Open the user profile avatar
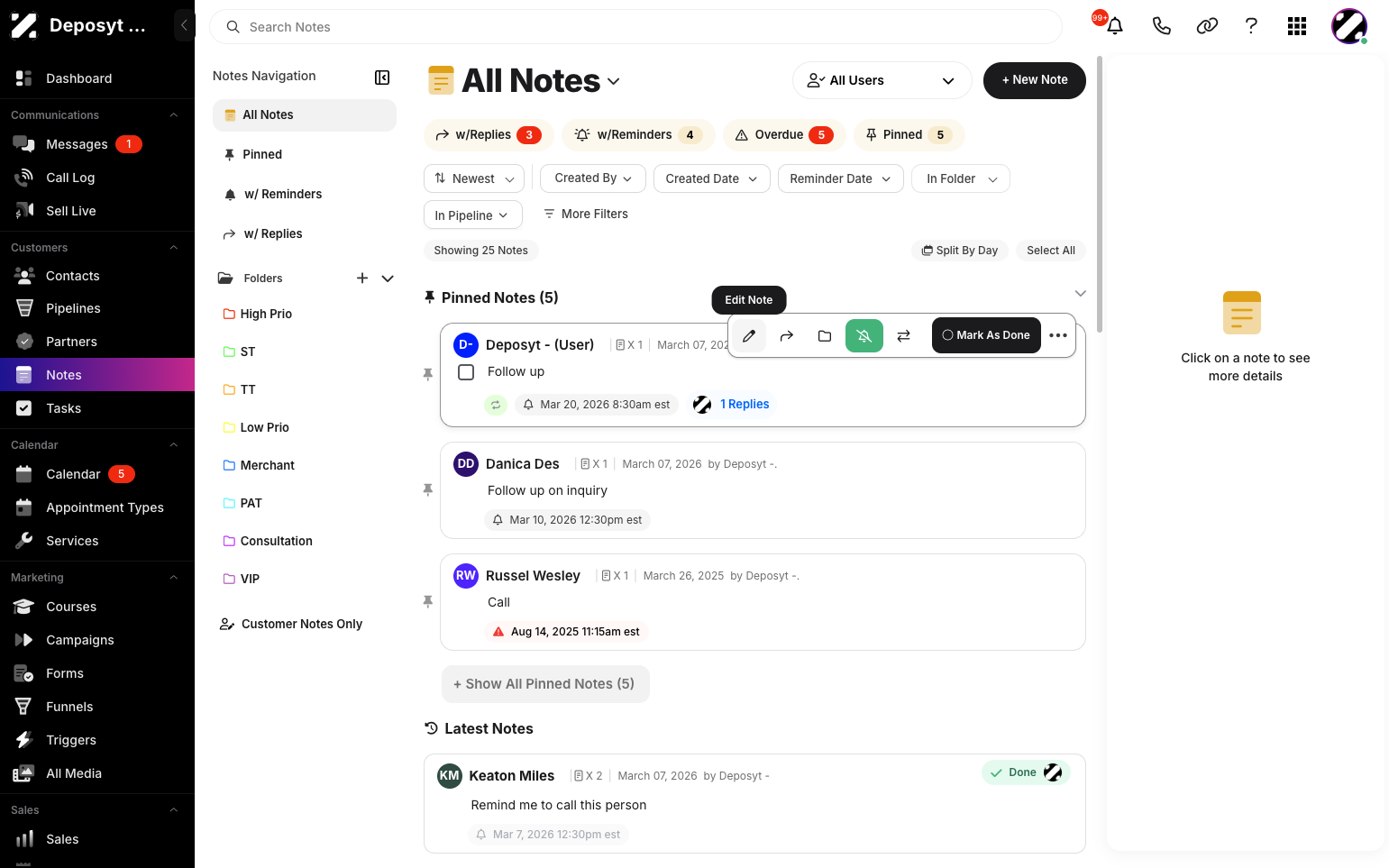 [1349, 26]
